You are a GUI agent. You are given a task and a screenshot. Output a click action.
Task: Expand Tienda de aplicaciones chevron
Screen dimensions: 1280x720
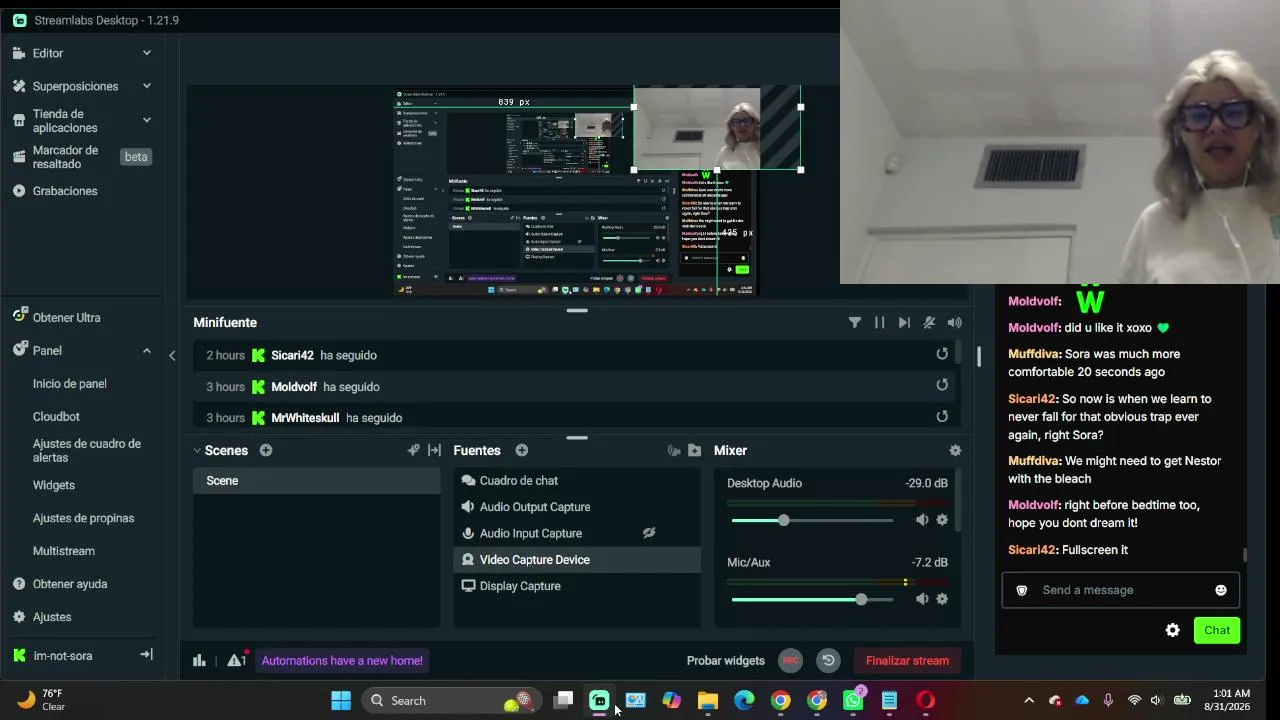tap(147, 120)
